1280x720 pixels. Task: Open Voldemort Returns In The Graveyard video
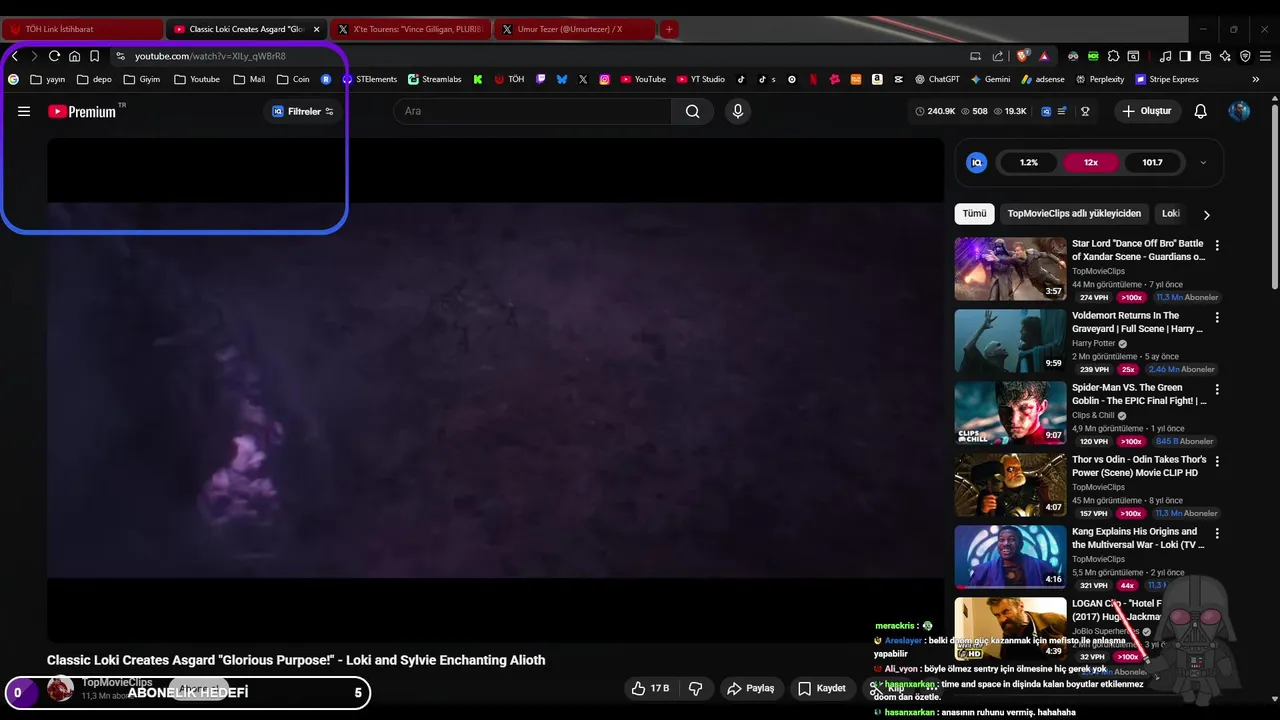pyautogui.click(x=1010, y=341)
